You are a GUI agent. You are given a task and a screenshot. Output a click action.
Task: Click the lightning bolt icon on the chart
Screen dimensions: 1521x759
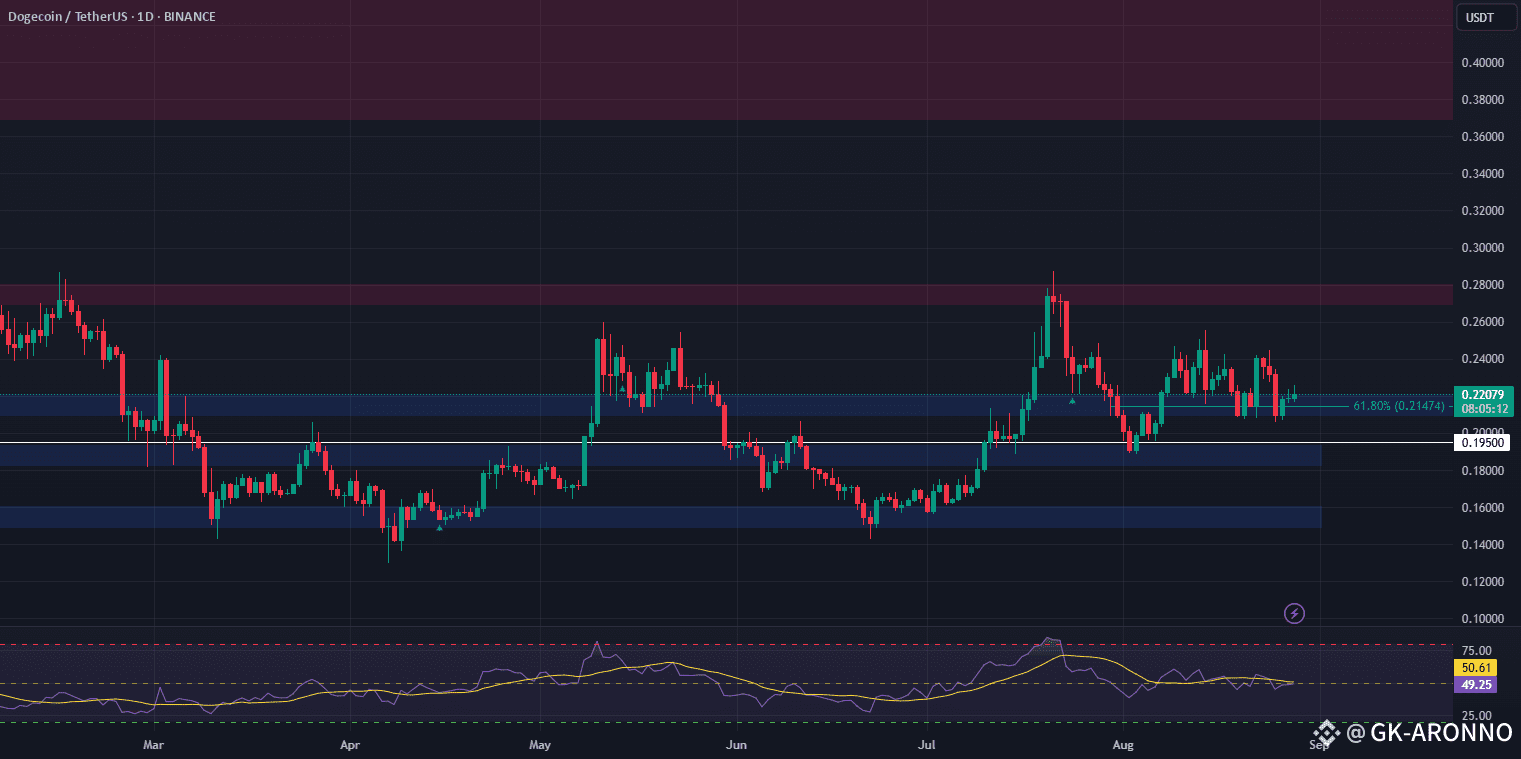(1294, 612)
